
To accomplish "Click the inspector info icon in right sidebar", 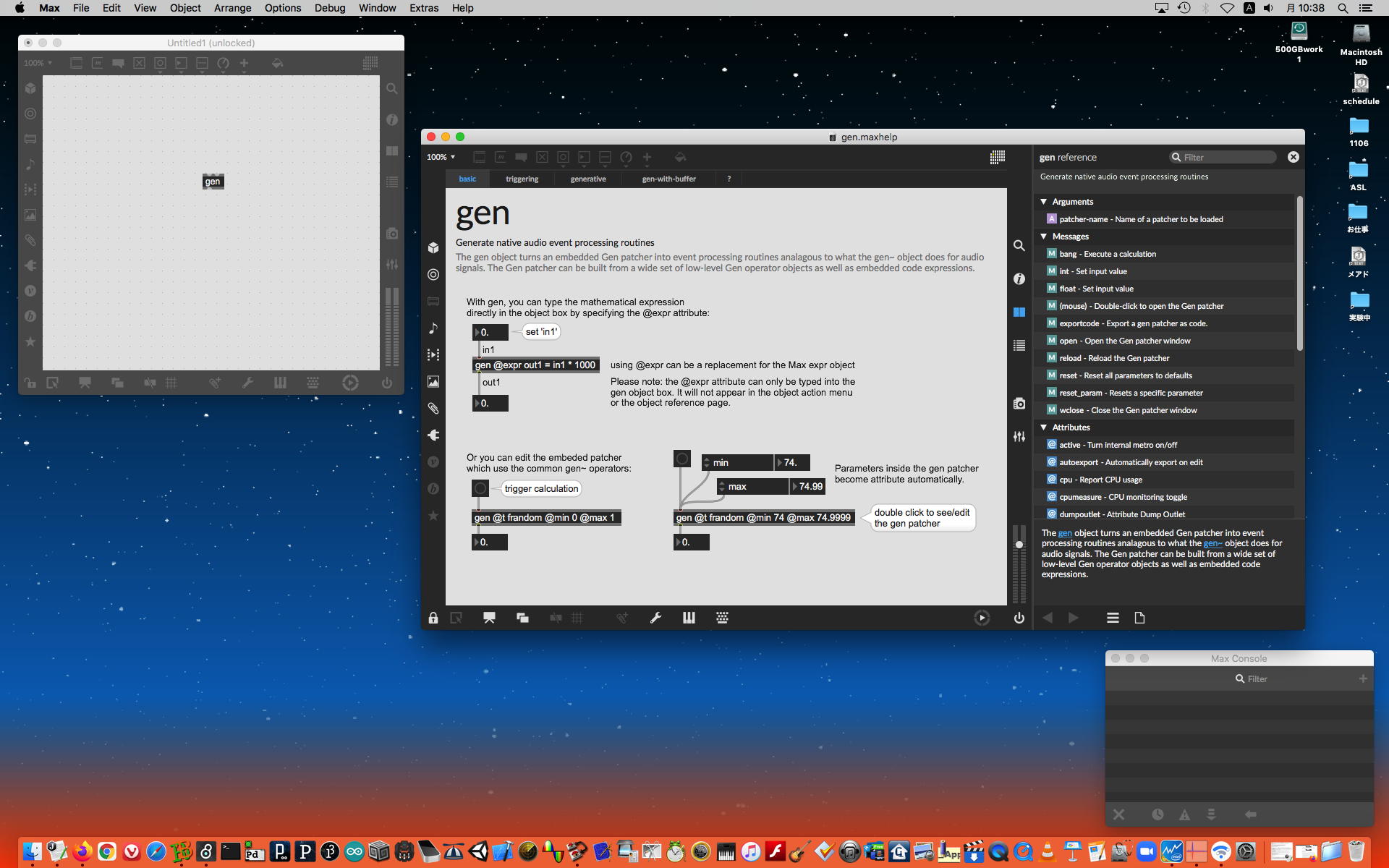I will coord(1019,278).
